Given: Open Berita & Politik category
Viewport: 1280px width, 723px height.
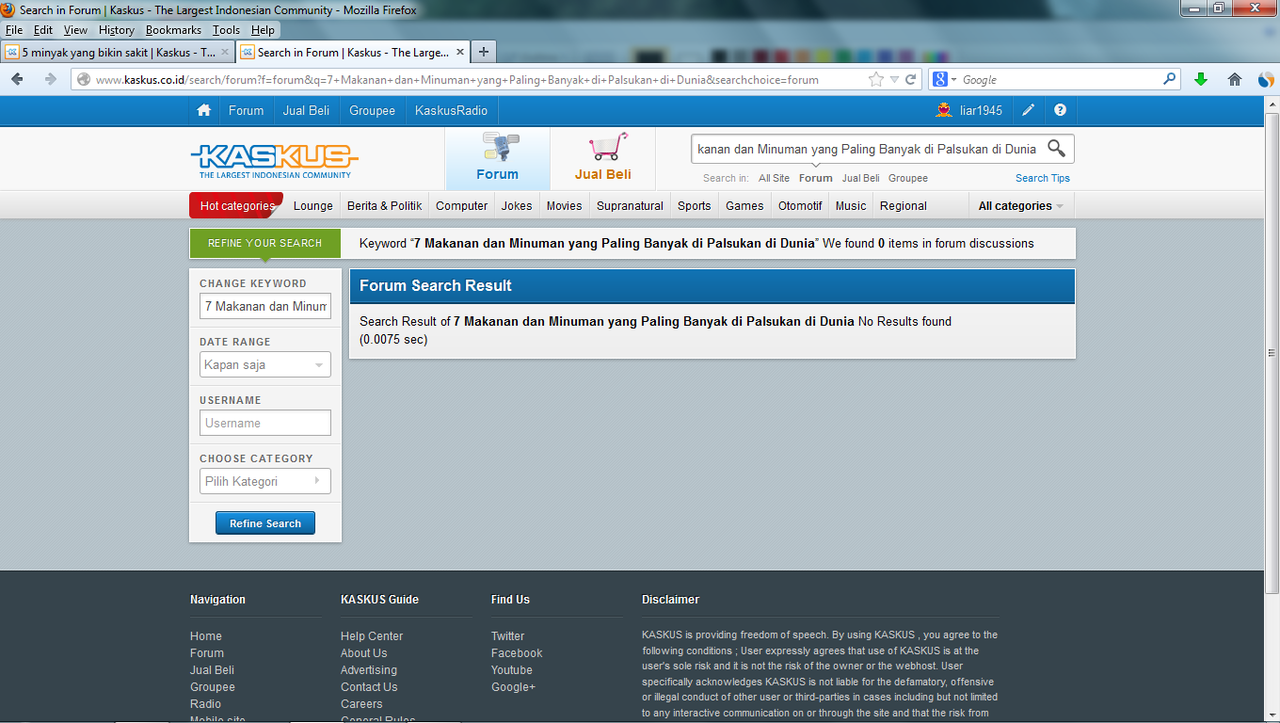Looking at the screenshot, I should click(384, 206).
